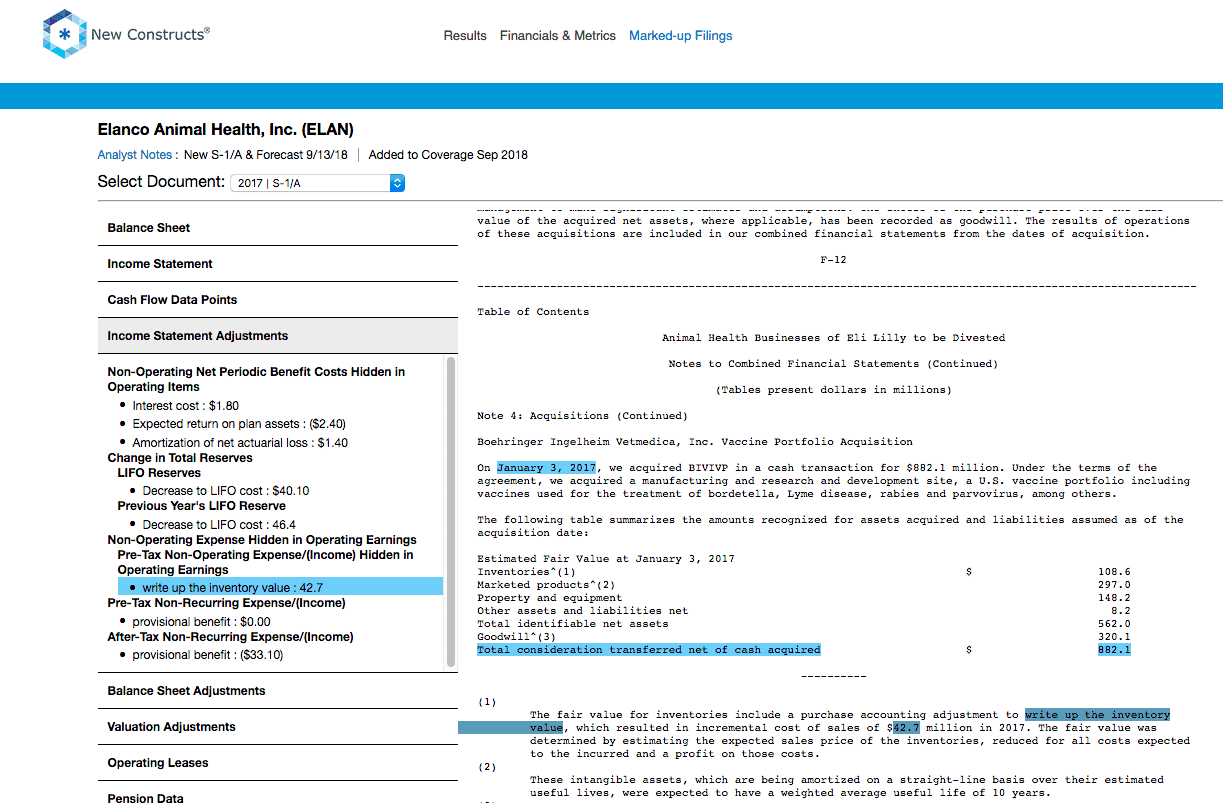The width and height of the screenshot is (1223, 803).
Task: Open Financials & Metrics menu
Action: tap(558, 36)
